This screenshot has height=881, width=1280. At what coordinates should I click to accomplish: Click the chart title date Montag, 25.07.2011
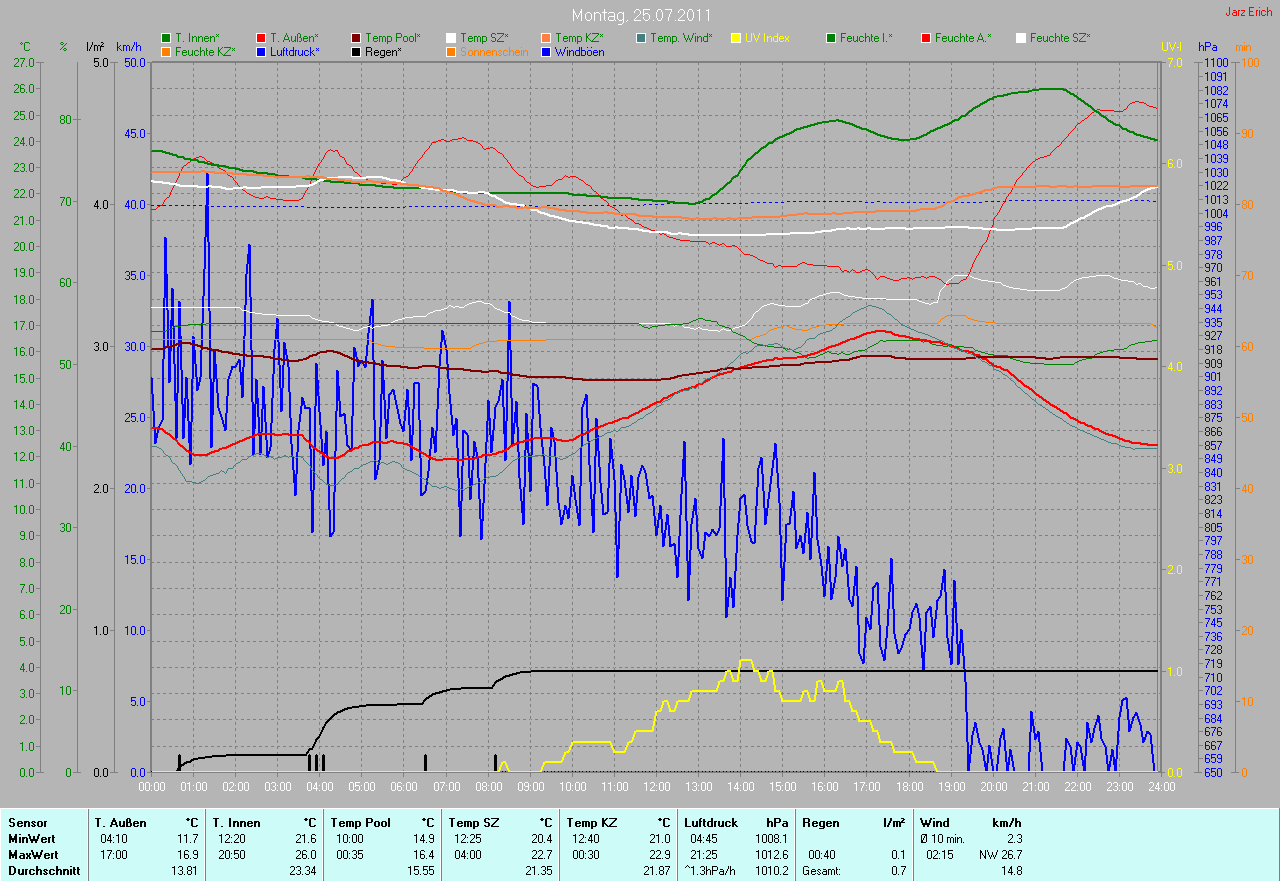[641, 16]
